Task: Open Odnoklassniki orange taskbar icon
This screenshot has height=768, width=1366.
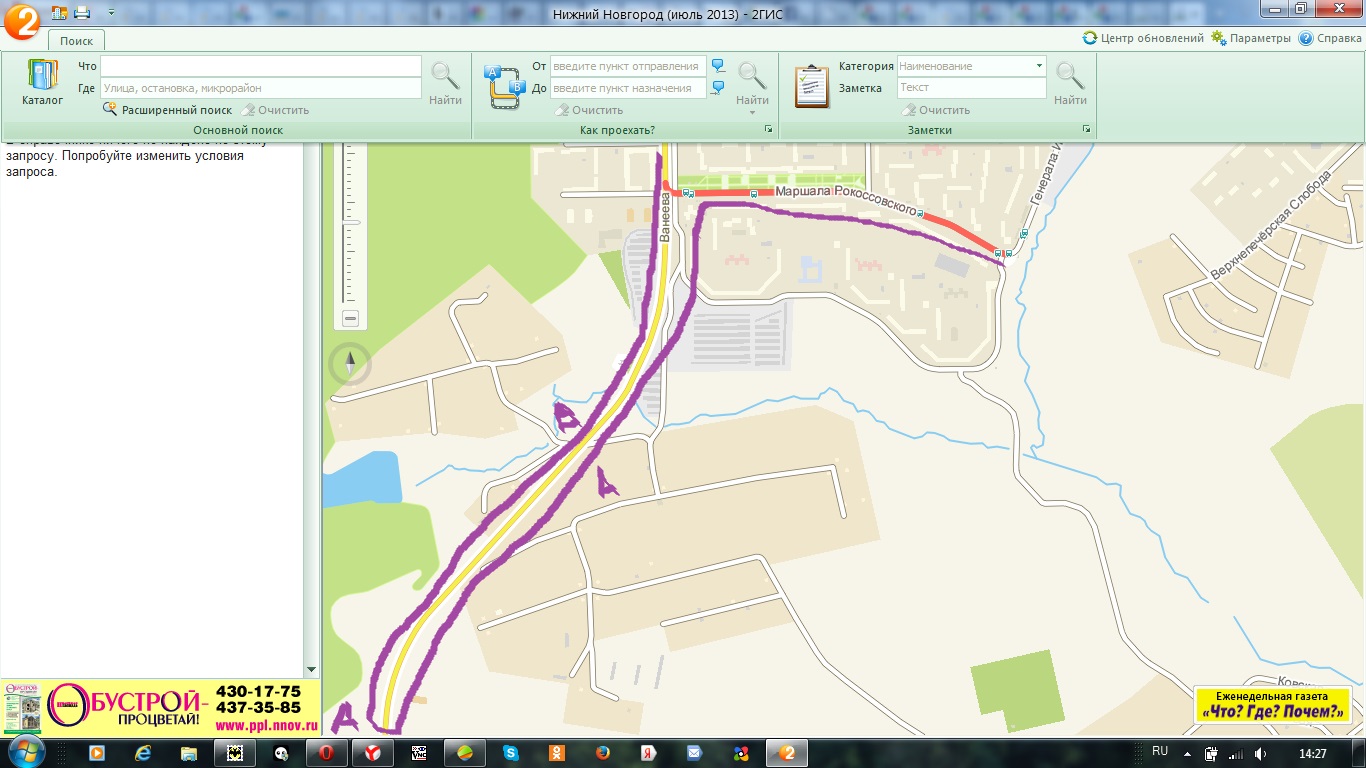Action: [557, 753]
